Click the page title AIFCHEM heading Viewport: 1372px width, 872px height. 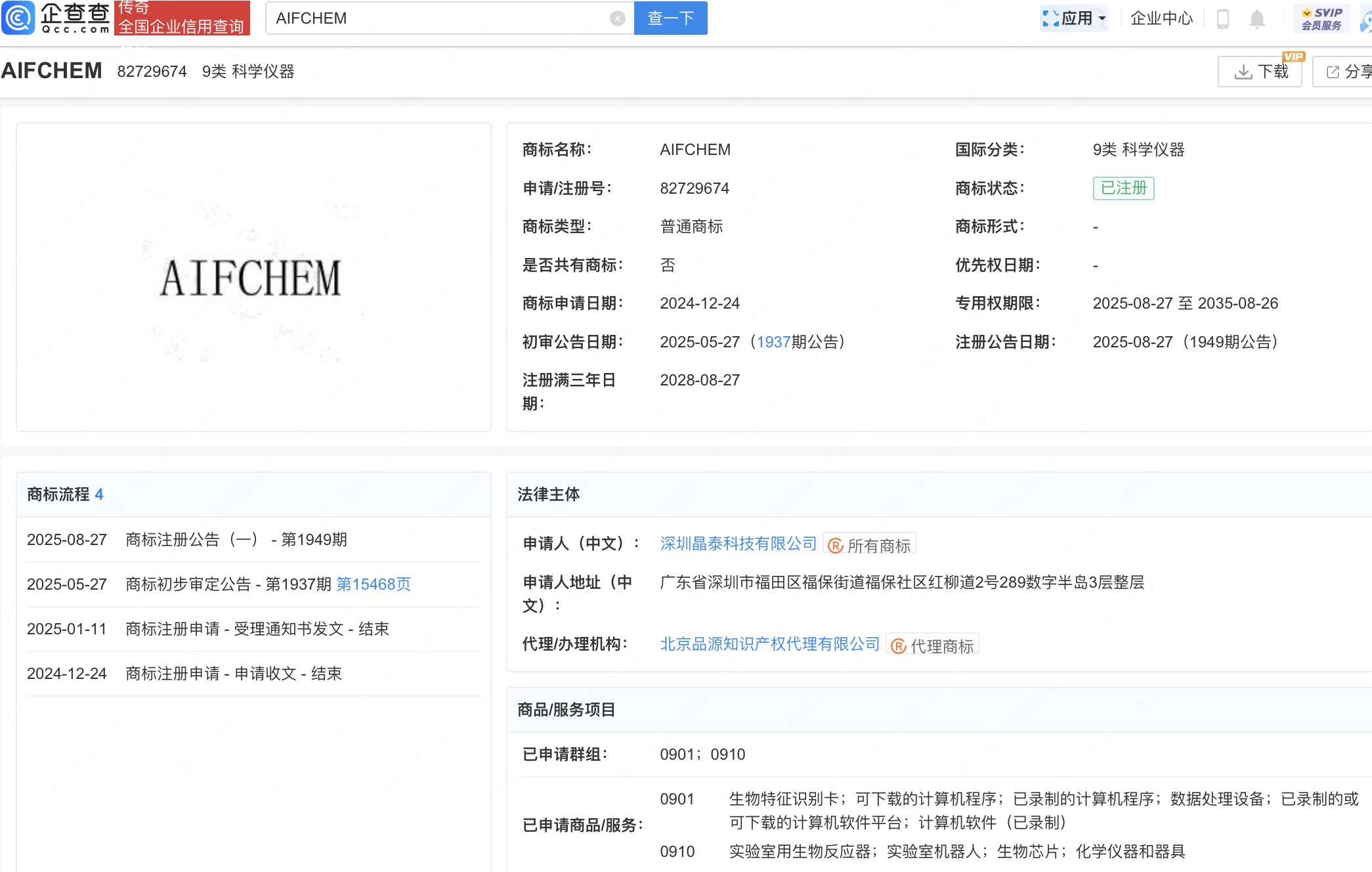(52, 71)
